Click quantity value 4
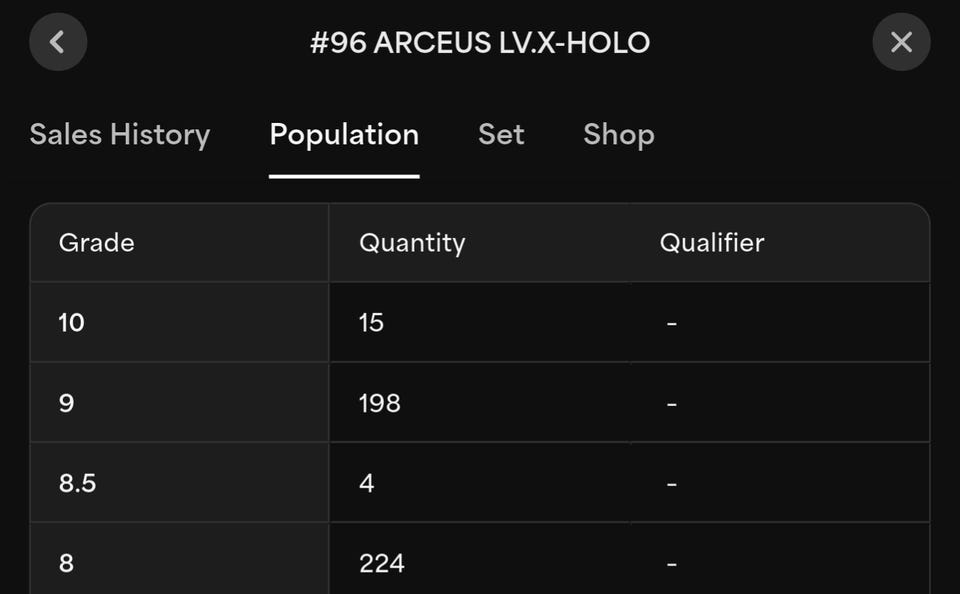Image resolution: width=960 pixels, height=594 pixels. [x=367, y=483]
